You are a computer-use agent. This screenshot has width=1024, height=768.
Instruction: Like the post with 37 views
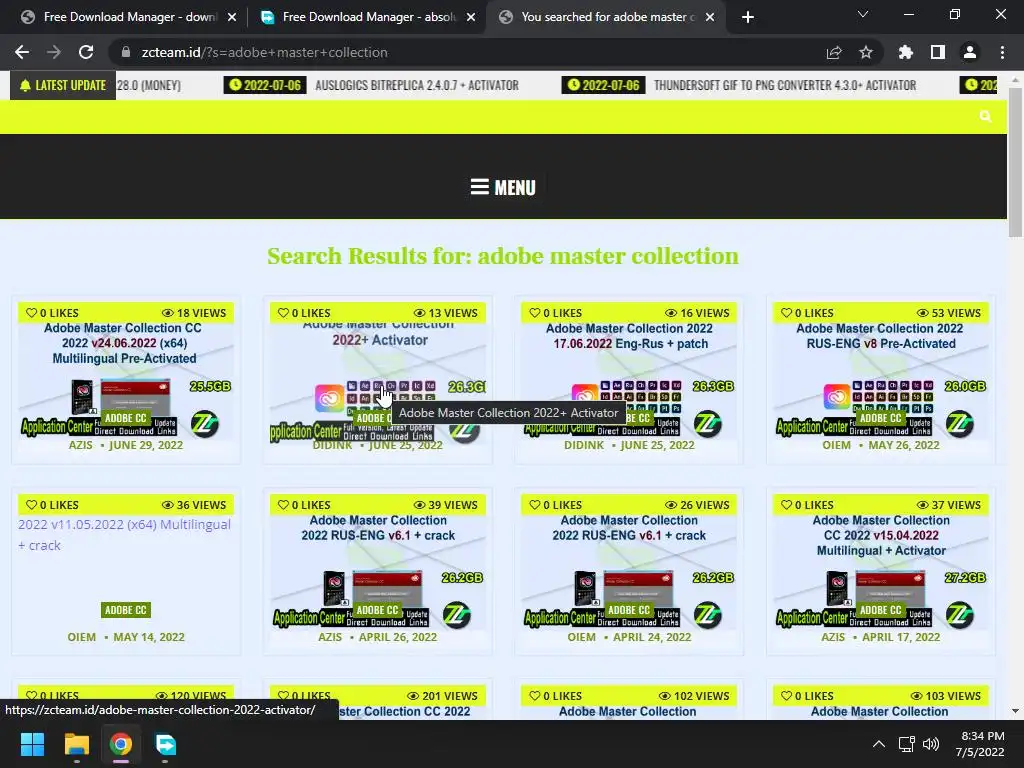(807, 505)
